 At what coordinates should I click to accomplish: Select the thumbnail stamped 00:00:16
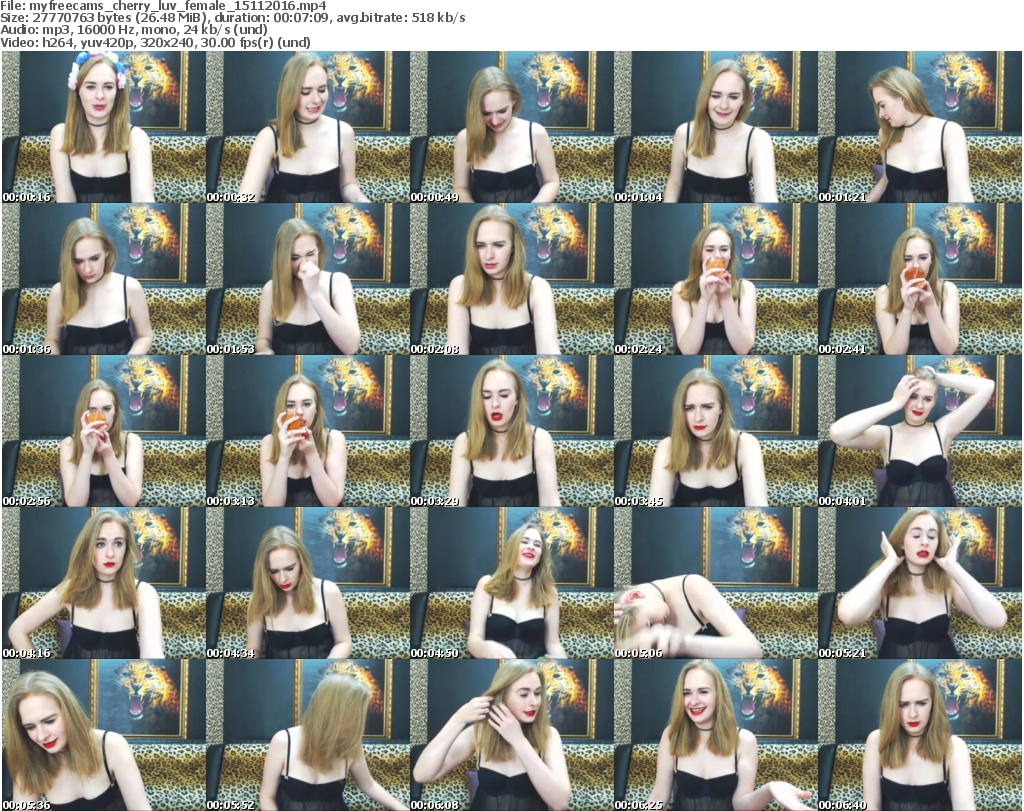click(103, 127)
